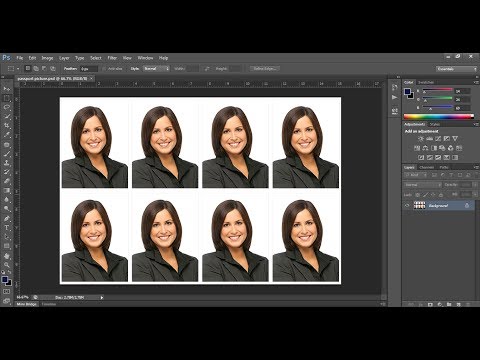Select the Lasso tool
The image size is (480, 360).
[x=7, y=107]
